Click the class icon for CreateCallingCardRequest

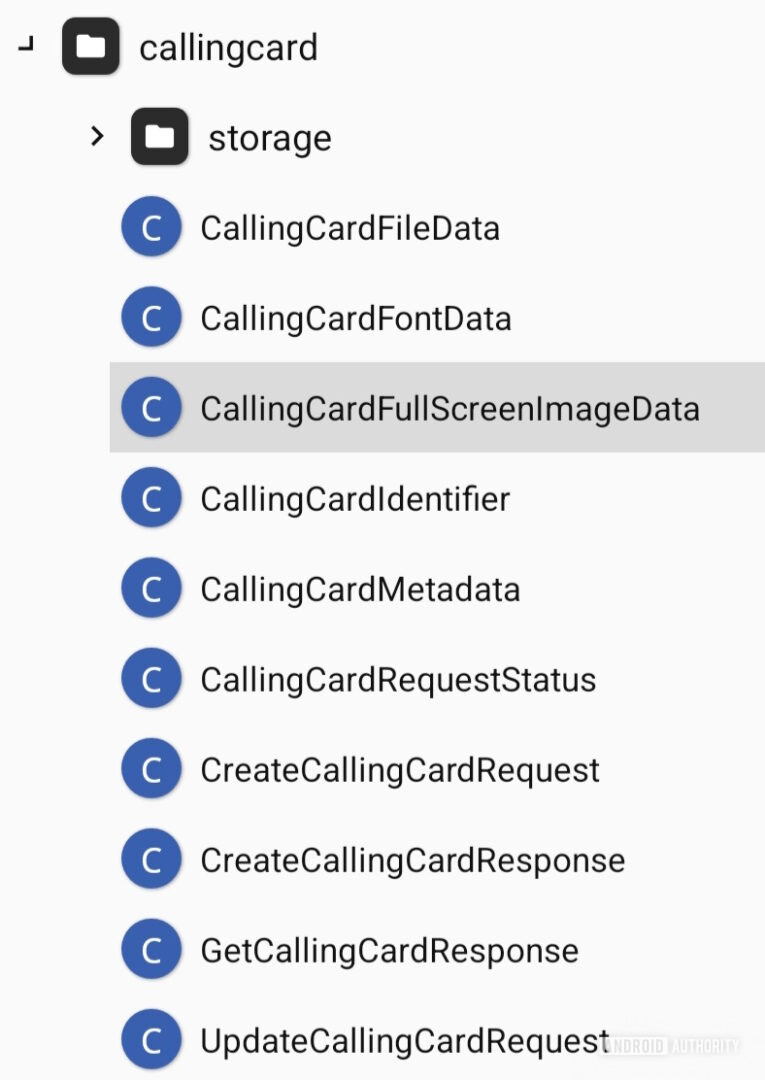[x=151, y=768]
